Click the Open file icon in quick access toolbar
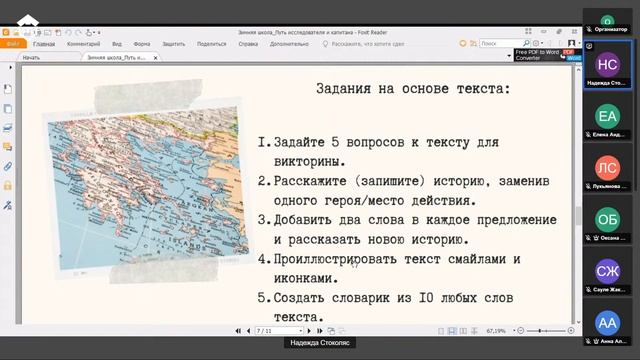 pyautogui.click(x=16, y=32)
